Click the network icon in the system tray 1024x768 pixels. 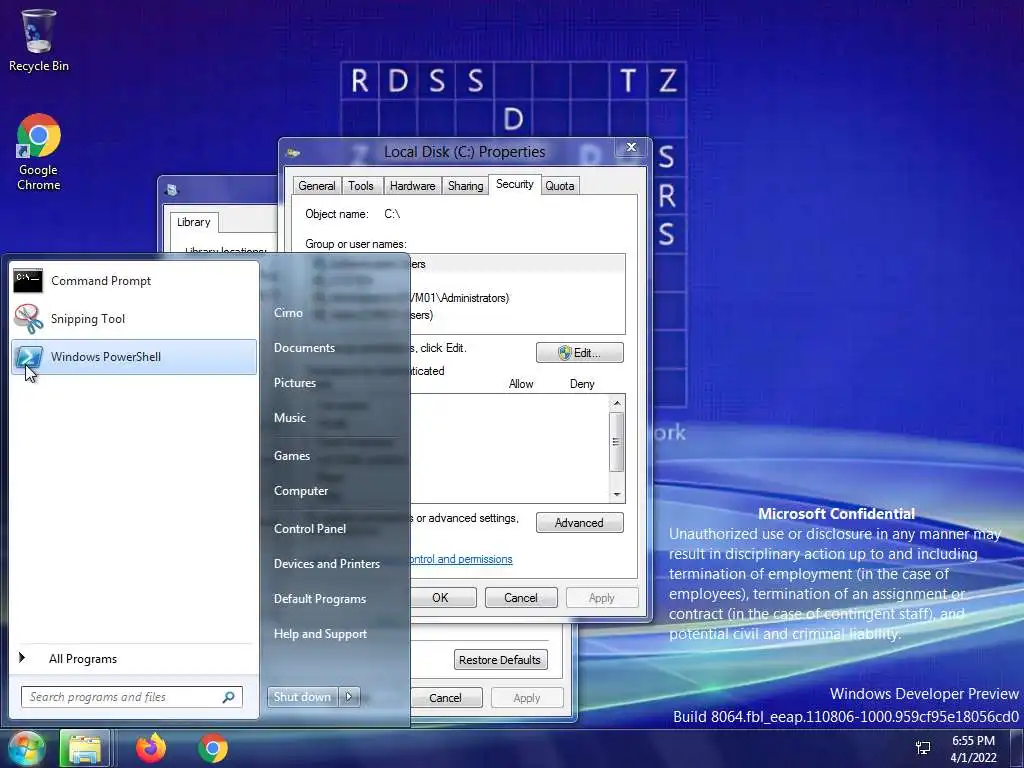point(923,748)
